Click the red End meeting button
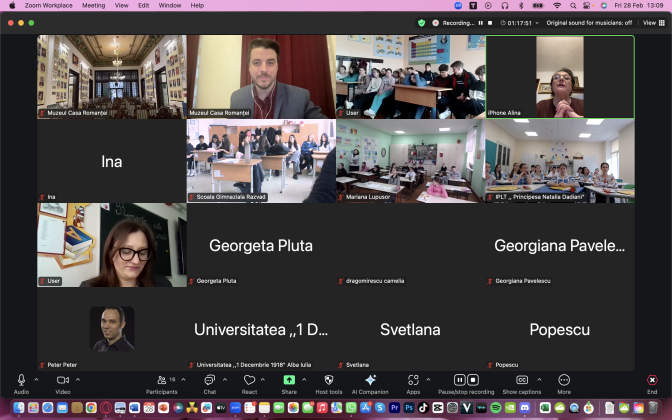This screenshot has height=420, width=672. pyautogui.click(x=652, y=381)
